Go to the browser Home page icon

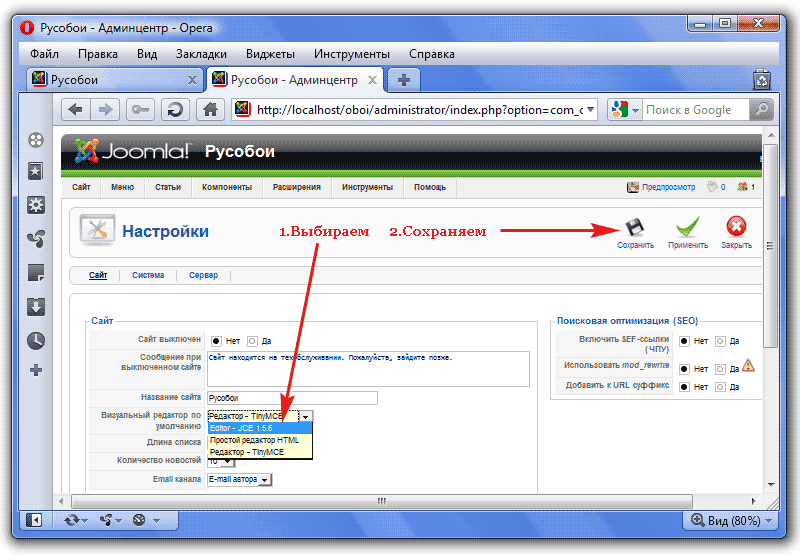209,110
